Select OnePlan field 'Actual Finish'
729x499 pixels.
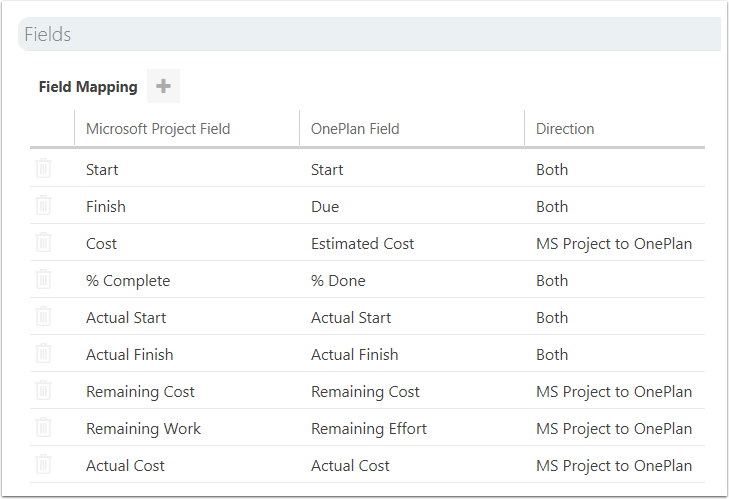tap(355, 355)
